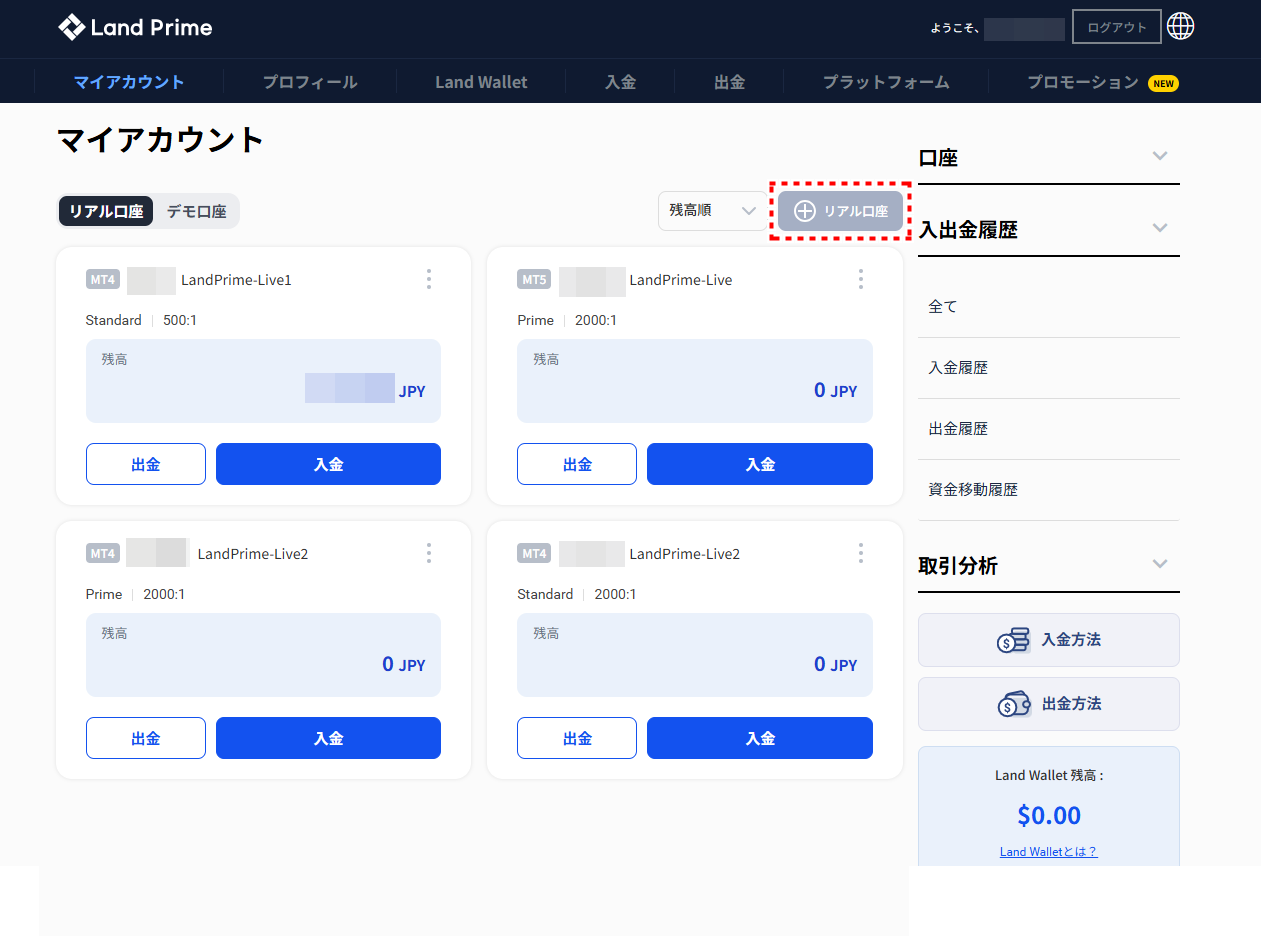Go to 入金 nav tab

click(620, 82)
